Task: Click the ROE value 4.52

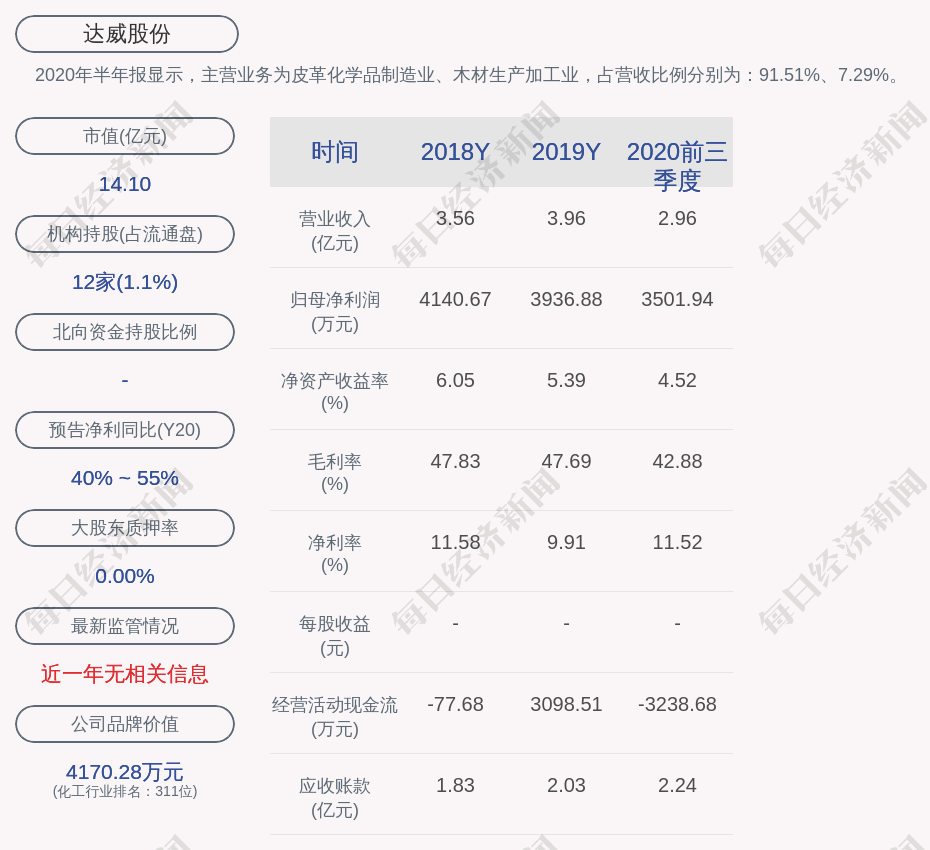Action: coord(677,380)
